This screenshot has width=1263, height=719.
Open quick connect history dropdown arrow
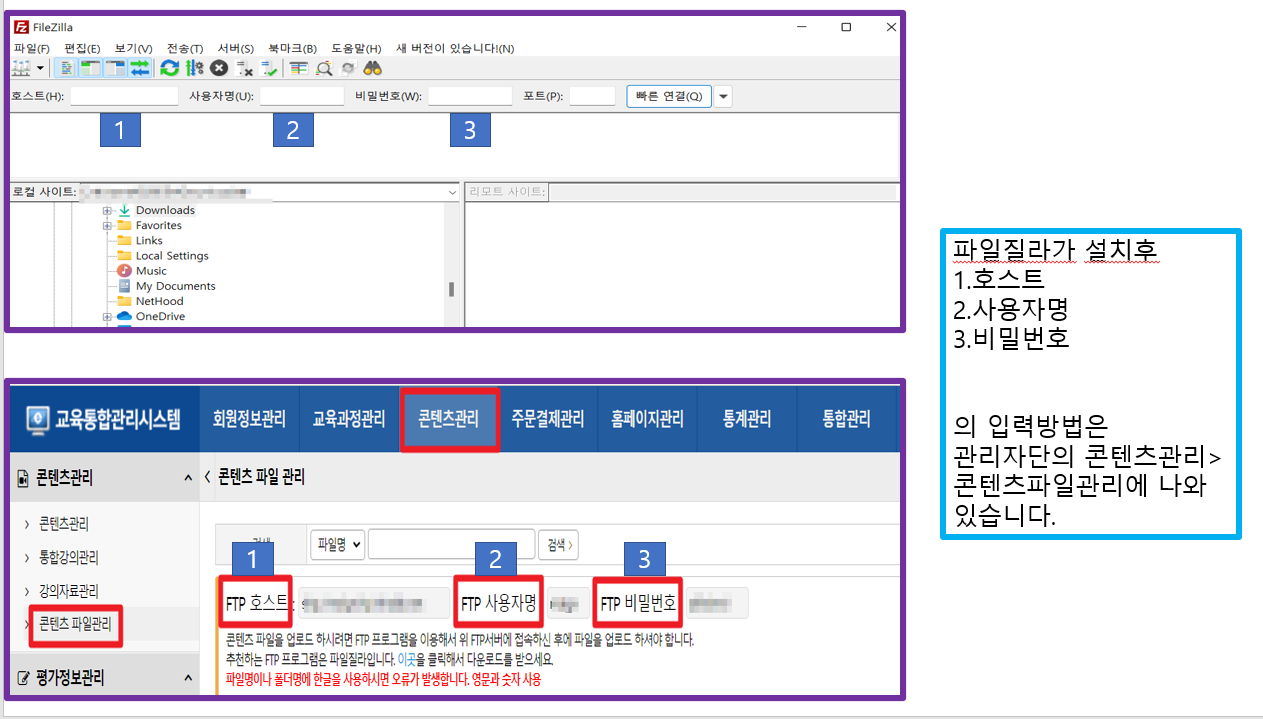[724, 96]
